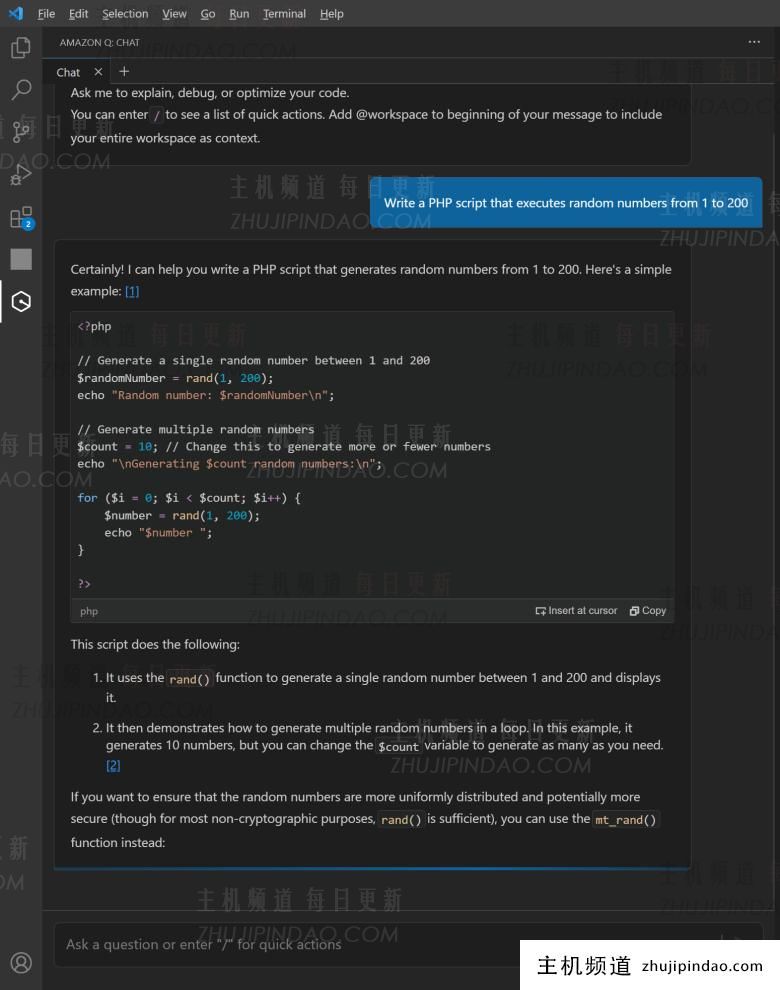Open the File menu
This screenshot has width=780, height=990.
click(46, 14)
